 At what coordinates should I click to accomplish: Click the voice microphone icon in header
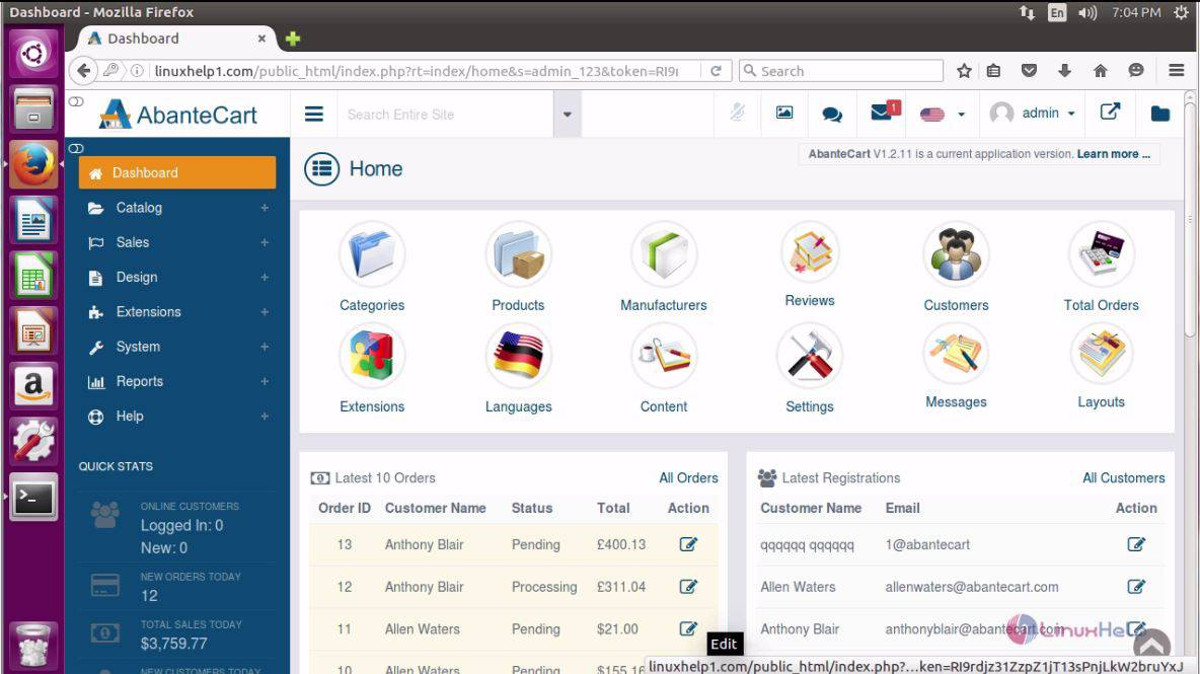[x=737, y=113]
